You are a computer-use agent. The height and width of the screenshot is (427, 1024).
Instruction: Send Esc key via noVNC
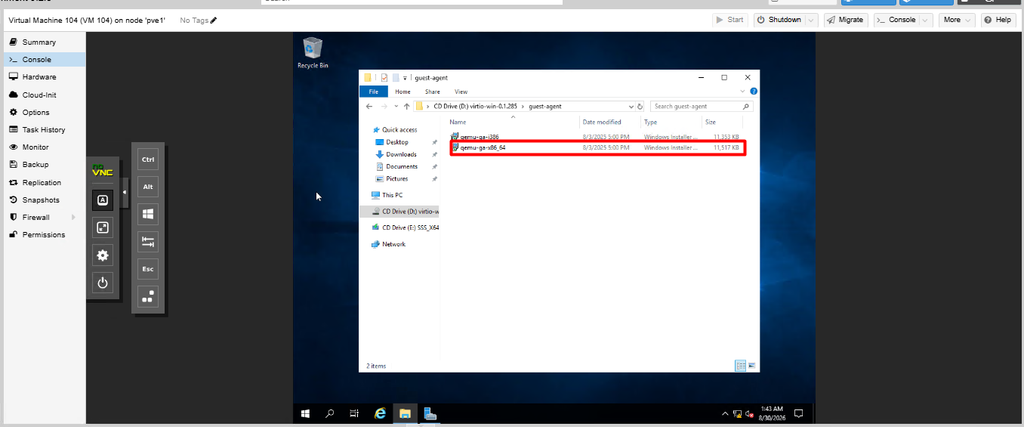click(148, 269)
